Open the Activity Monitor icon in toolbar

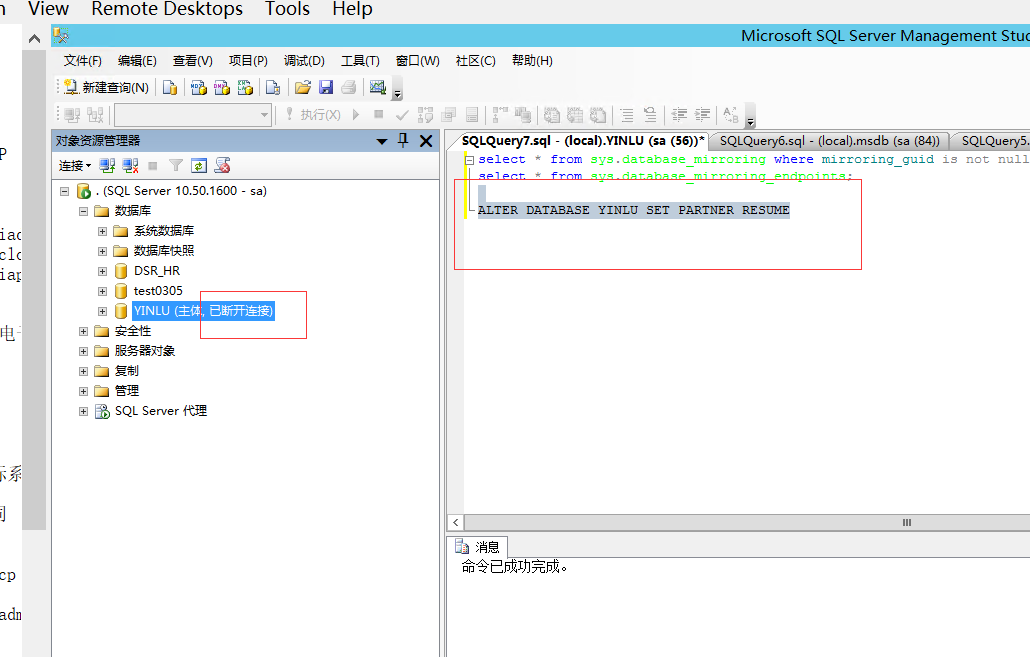[378, 88]
